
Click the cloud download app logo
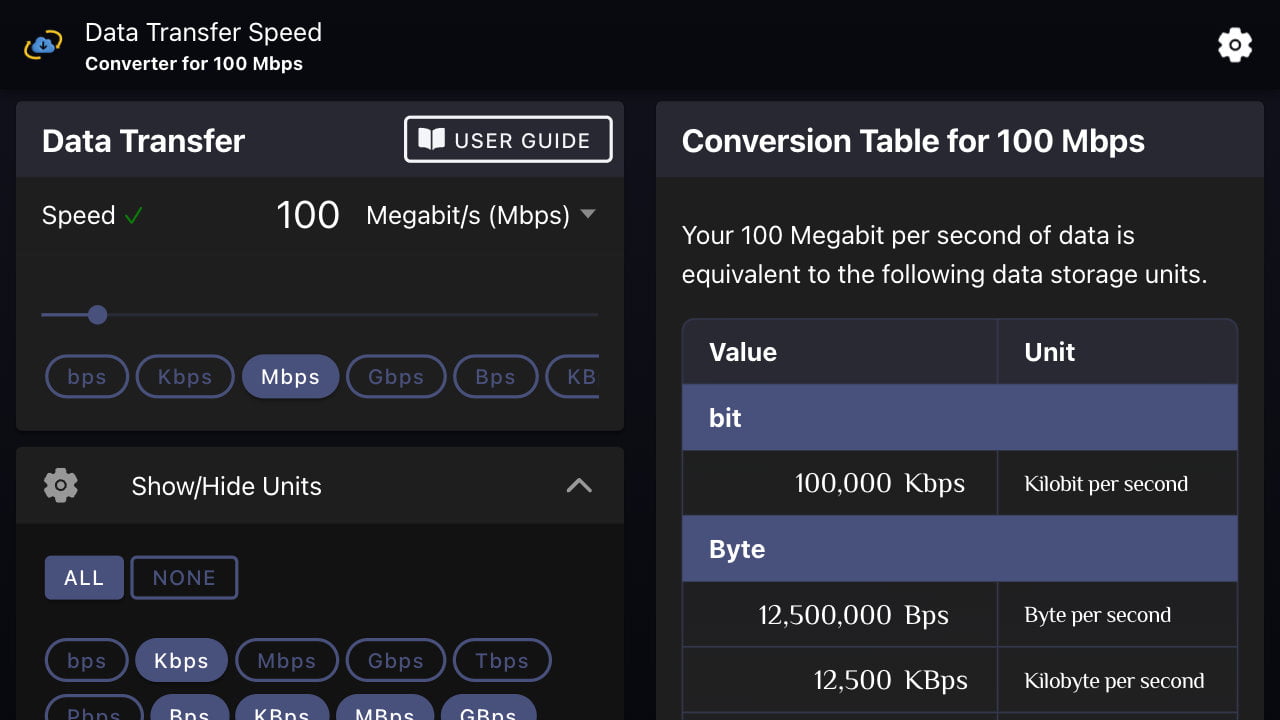pos(43,45)
